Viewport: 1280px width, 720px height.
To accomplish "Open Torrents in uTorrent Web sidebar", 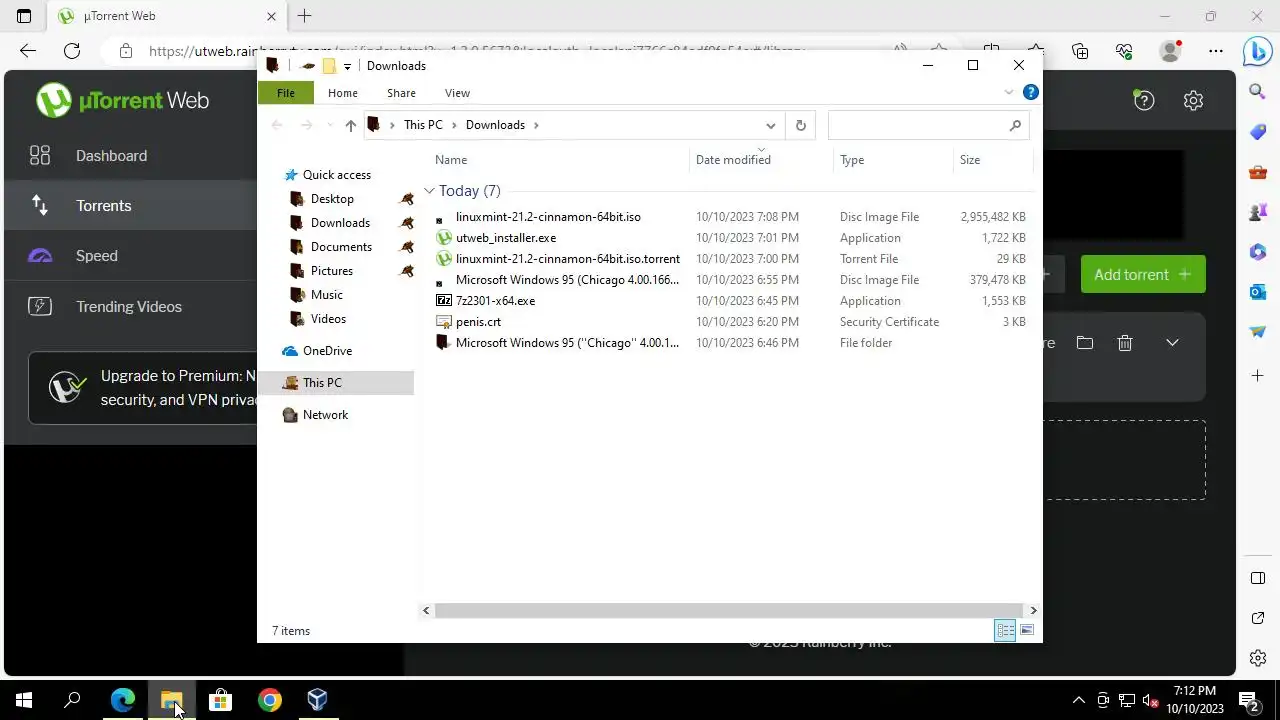I will coord(103,206).
